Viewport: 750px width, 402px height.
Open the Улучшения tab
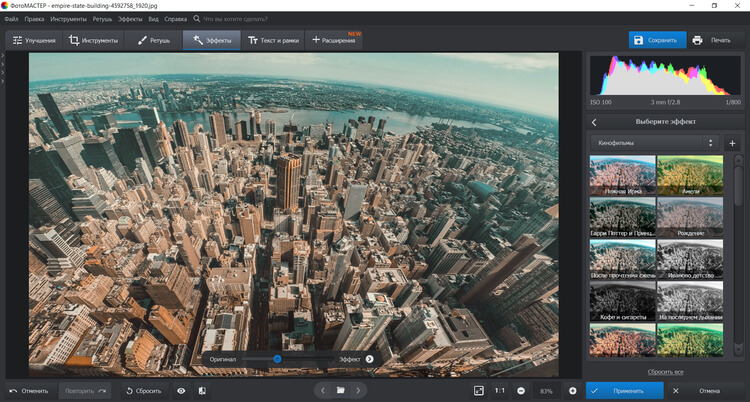click(31, 40)
